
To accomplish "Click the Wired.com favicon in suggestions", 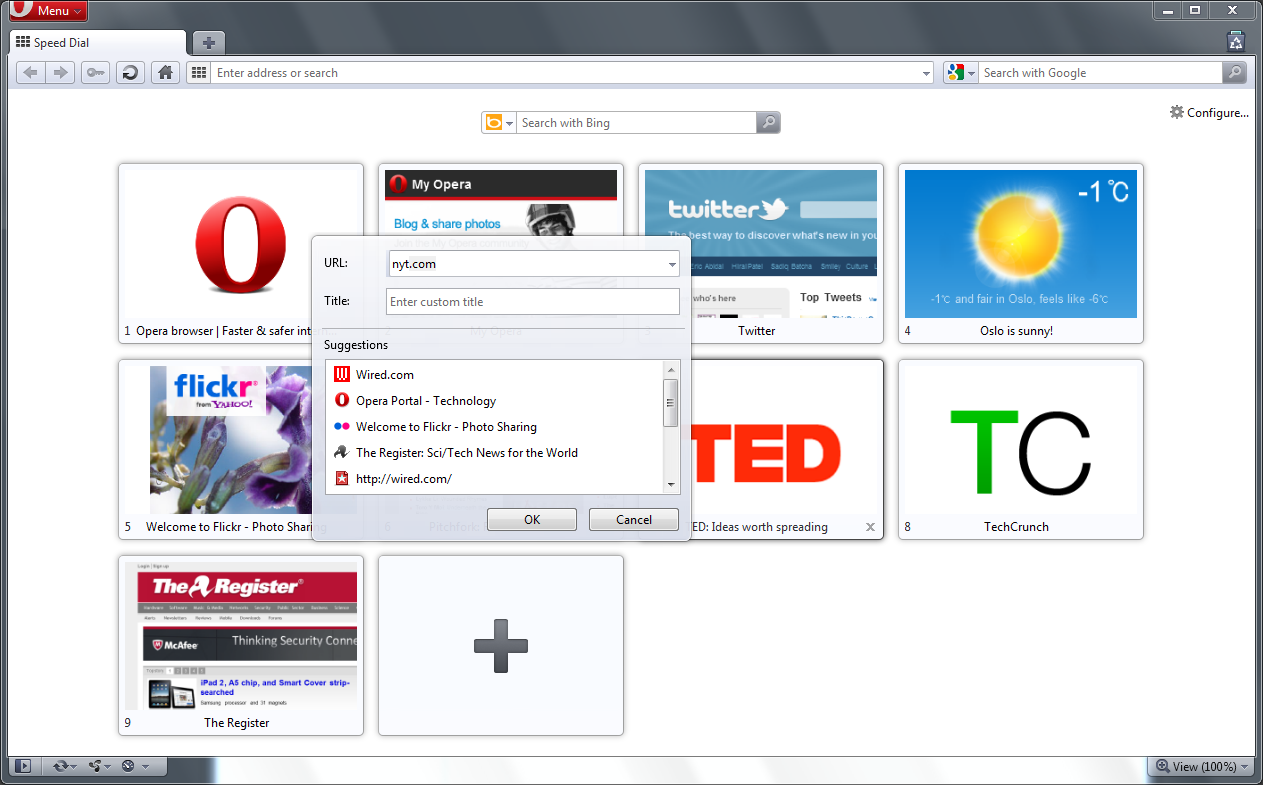I will 342,375.
